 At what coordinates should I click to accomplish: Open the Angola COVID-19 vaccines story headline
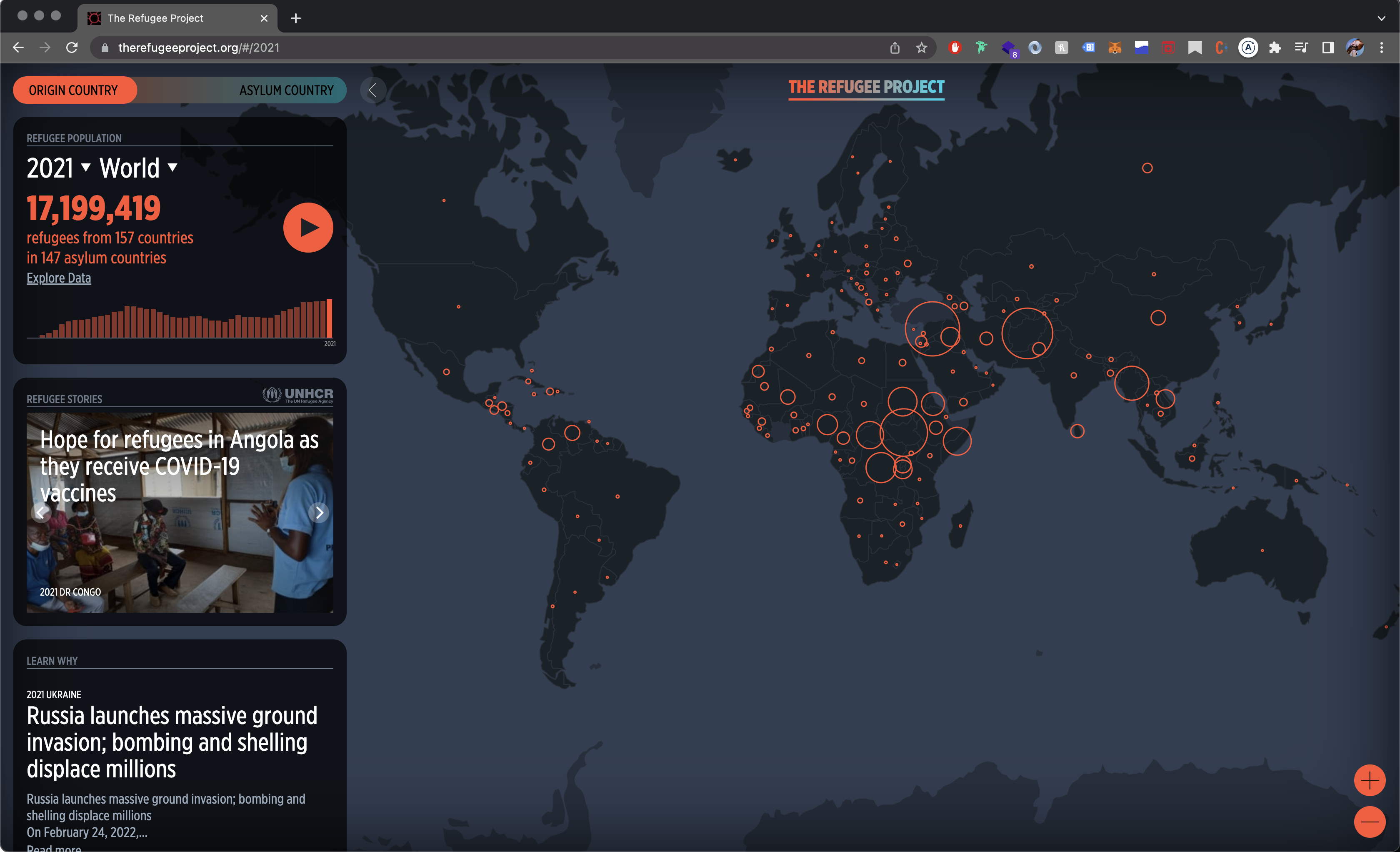(x=179, y=466)
